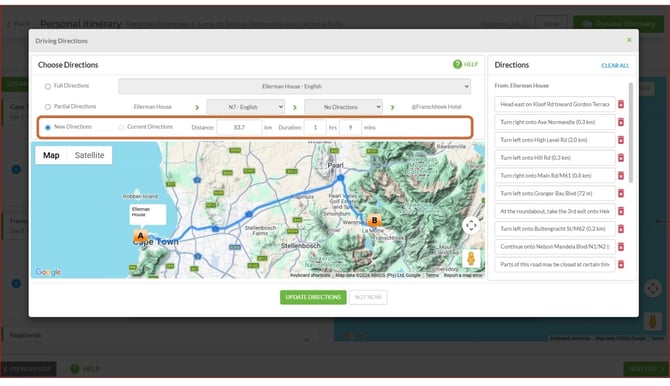This screenshot has width=670, height=386.
Task: Click the 'Report a map error' link
Action: [463, 275]
